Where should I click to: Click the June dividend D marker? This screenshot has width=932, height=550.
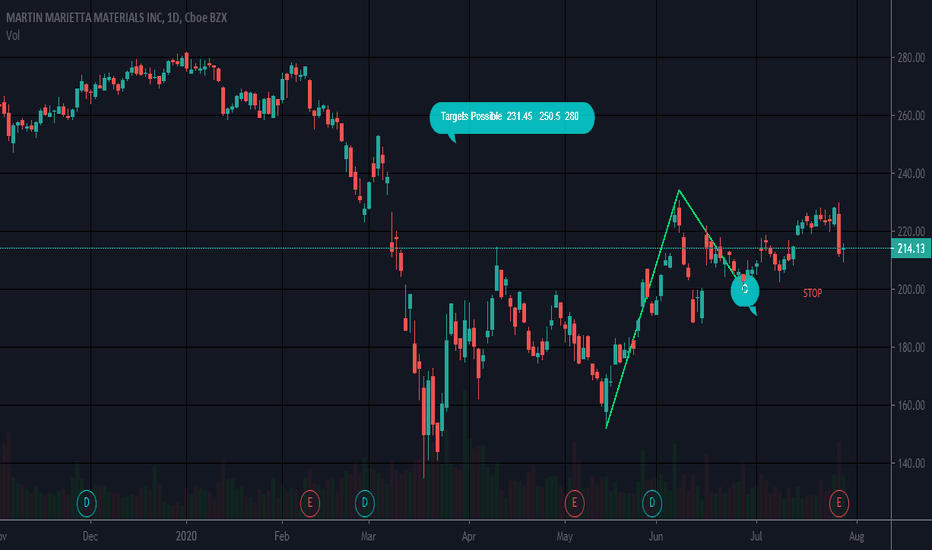(x=652, y=504)
